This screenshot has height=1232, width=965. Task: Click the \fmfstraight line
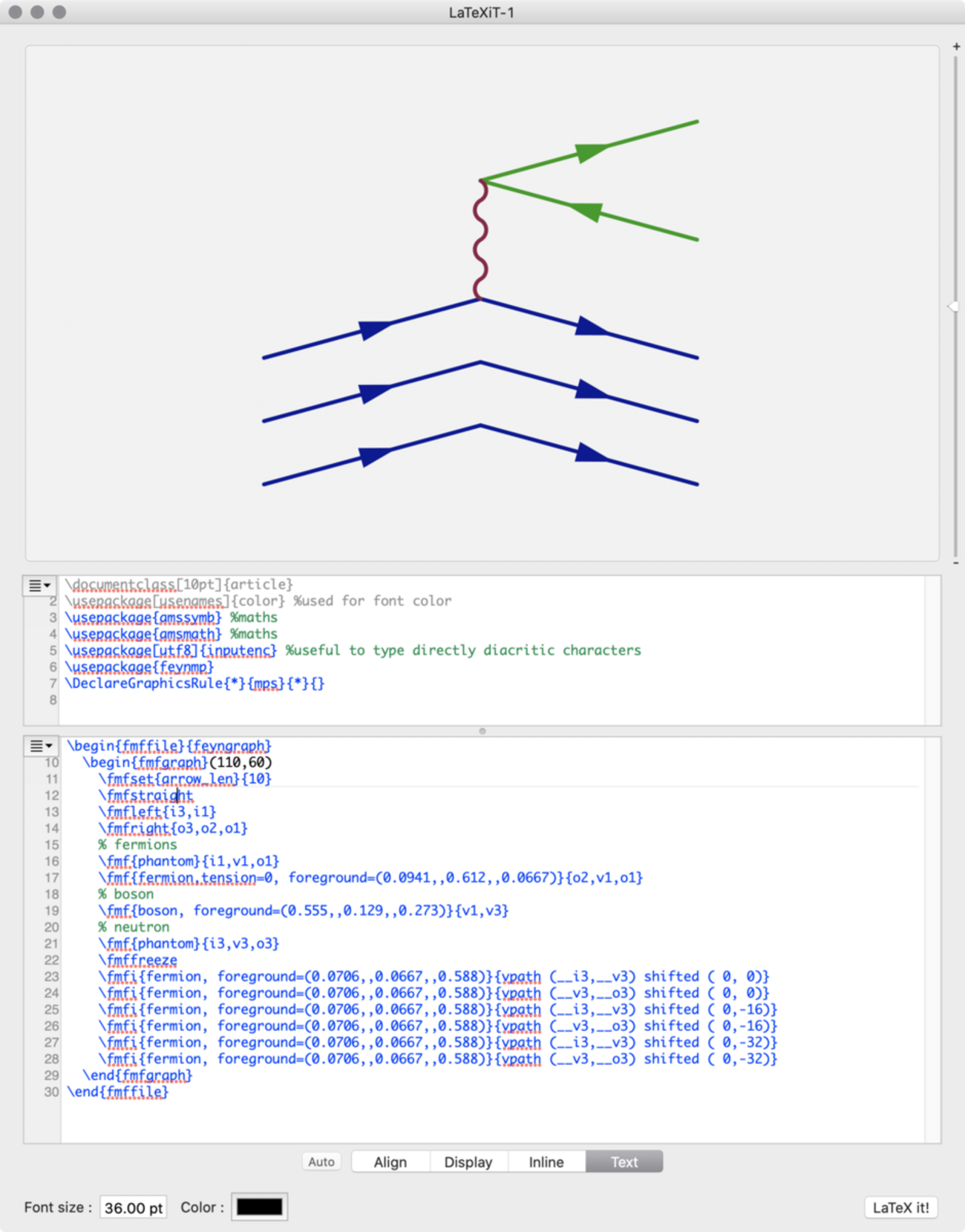click(x=145, y=796)
